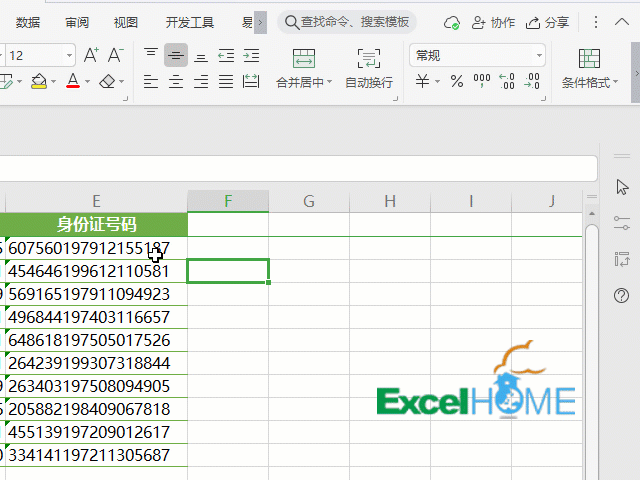Select column H header
640x480 pixels.
390,201
